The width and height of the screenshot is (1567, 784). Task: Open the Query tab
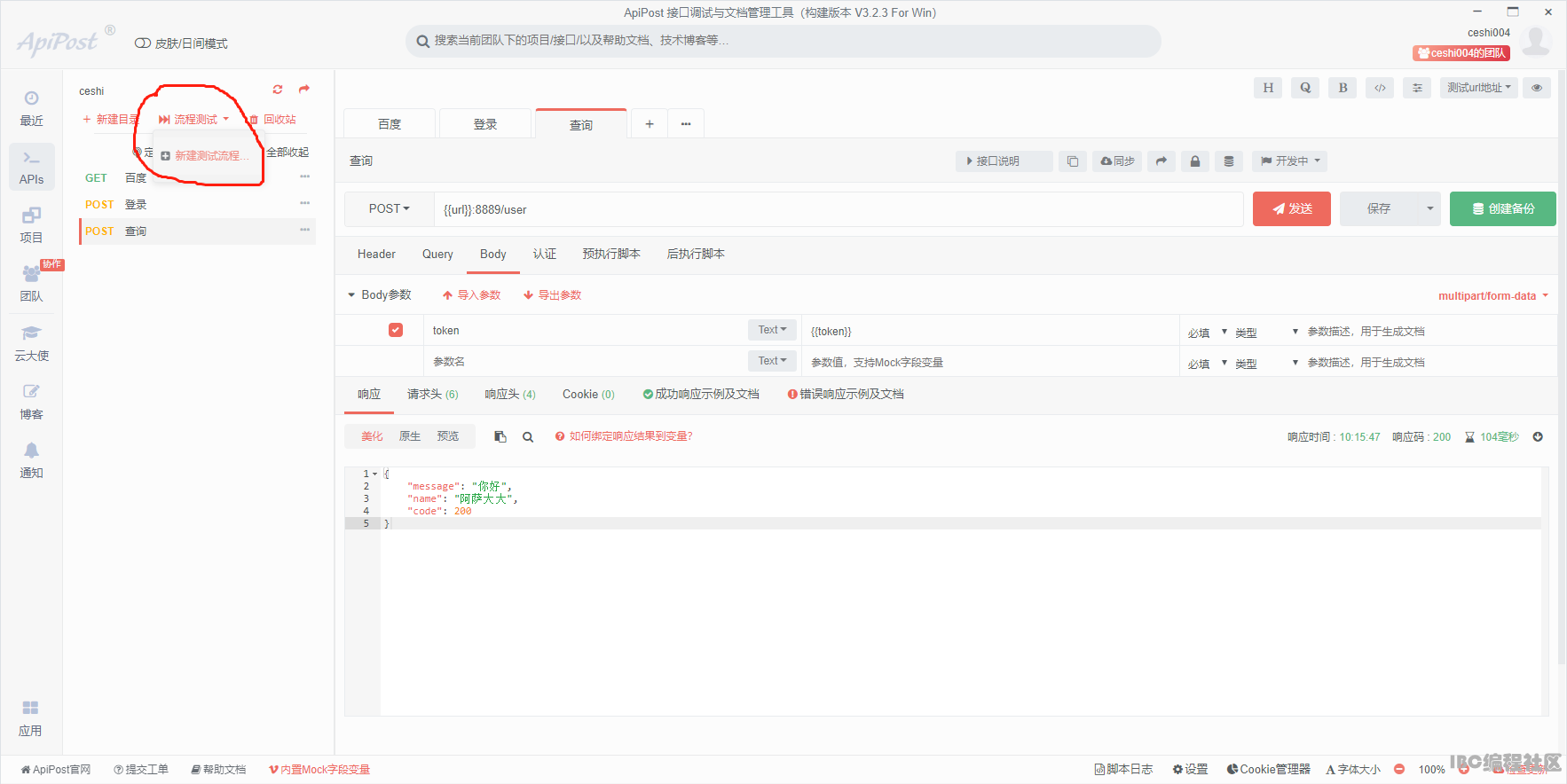(437, 255)
